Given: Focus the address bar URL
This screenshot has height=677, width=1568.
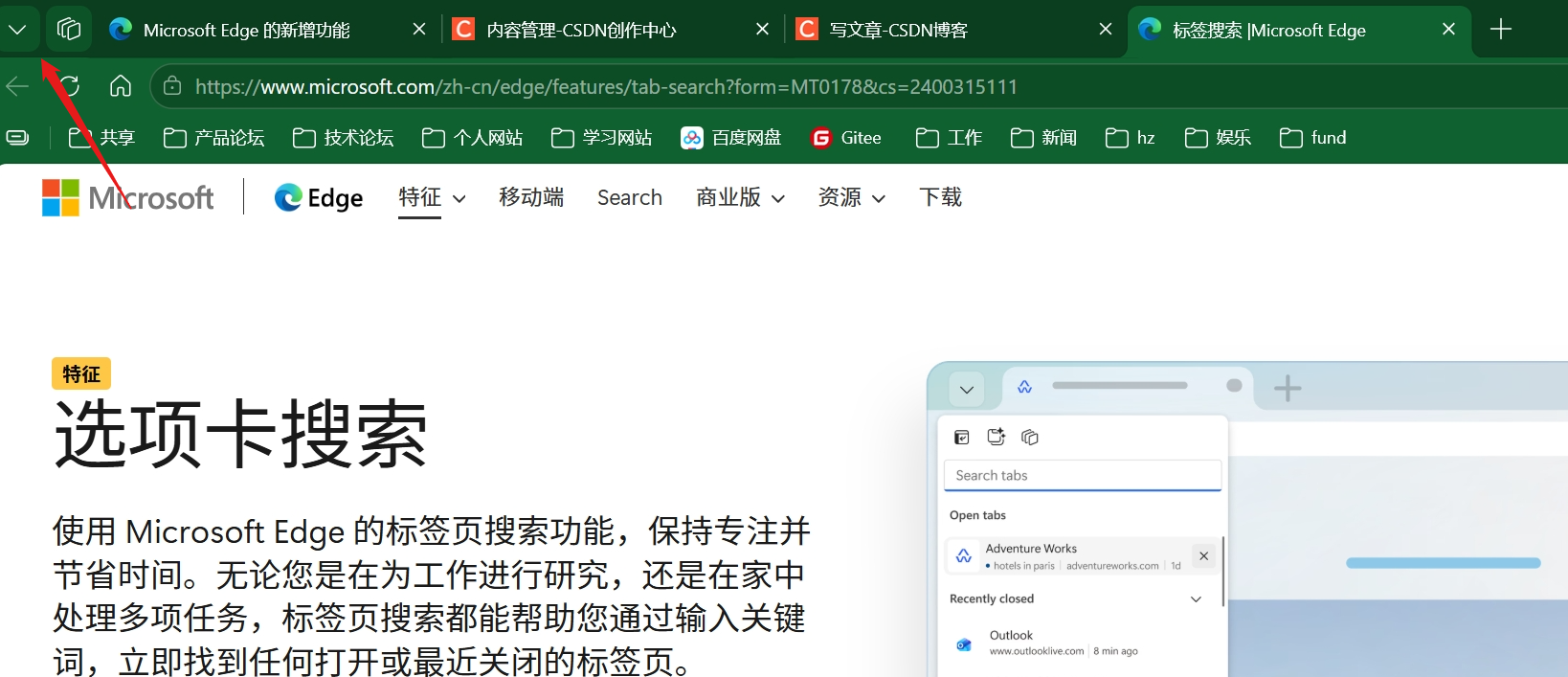Looking at the screenshot, I should (606, 87).
